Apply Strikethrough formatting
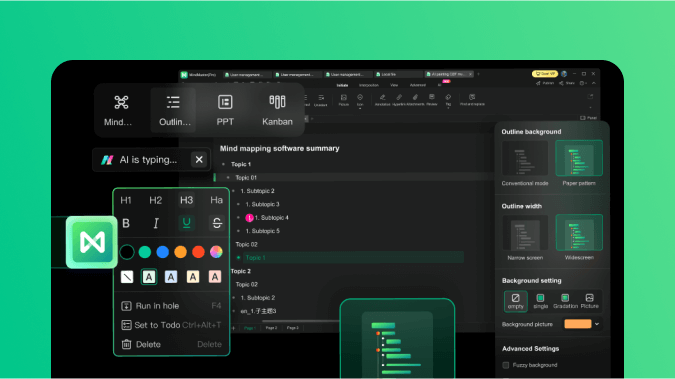Image resolution: width=675 pixels, height=379 pixels. (x=217, y=223)
